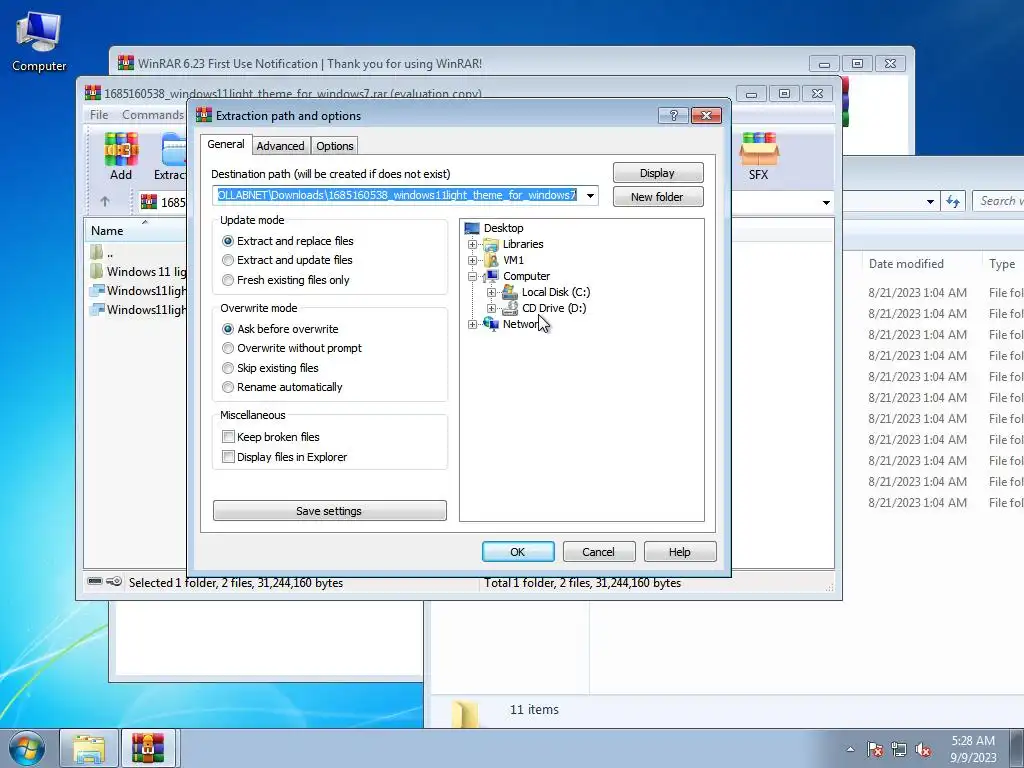This screenshot has height=768, width=1024.
Task: Click the Network icon in folder tree
Action: coord(490,324)
